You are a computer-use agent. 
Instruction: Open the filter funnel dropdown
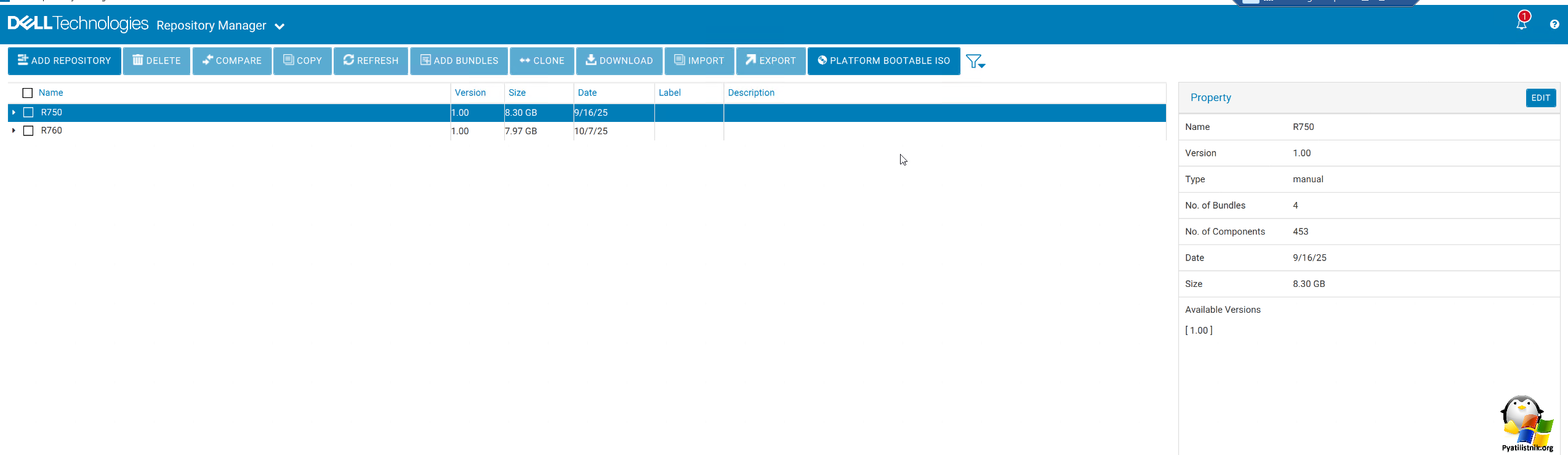point(975,62)
